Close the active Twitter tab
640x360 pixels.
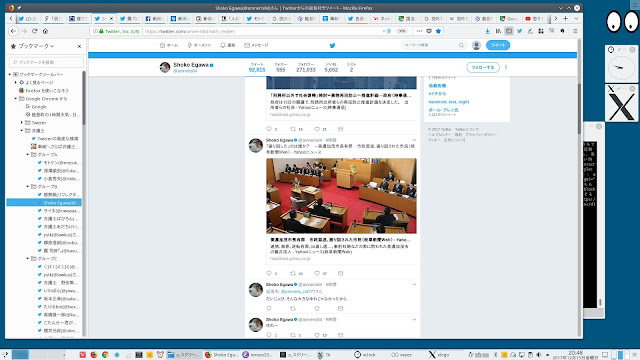coord(111,19)
